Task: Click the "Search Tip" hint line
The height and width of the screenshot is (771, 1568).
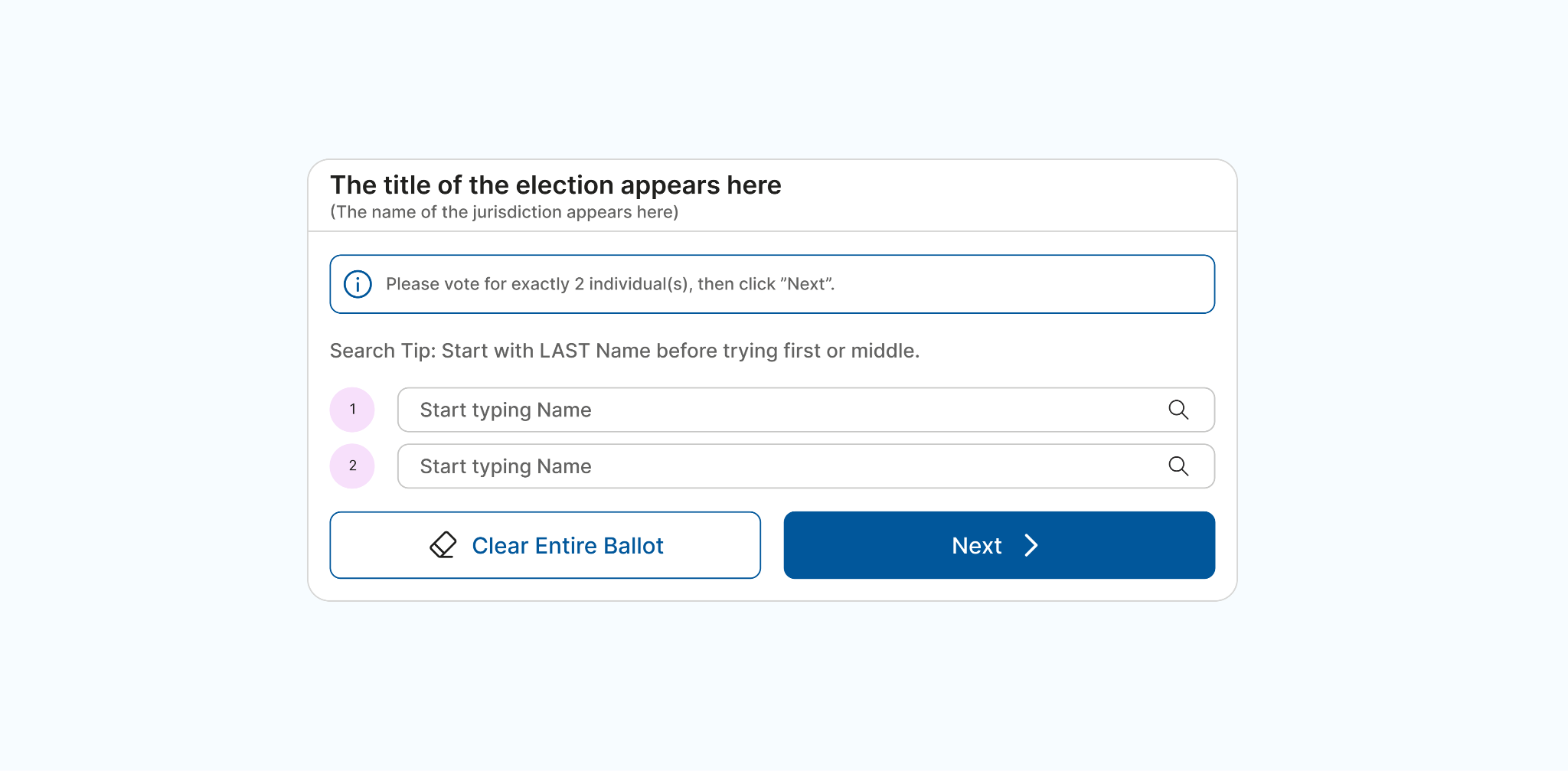Action: point(624,351)
